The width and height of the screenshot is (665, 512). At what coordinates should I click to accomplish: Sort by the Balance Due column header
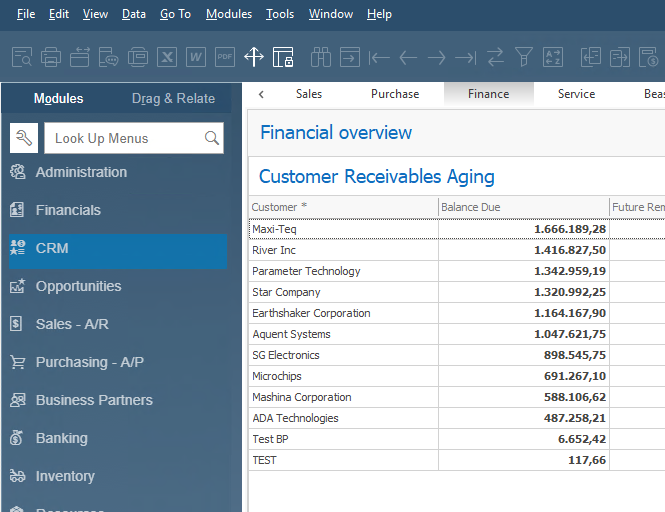coord(524,207)
